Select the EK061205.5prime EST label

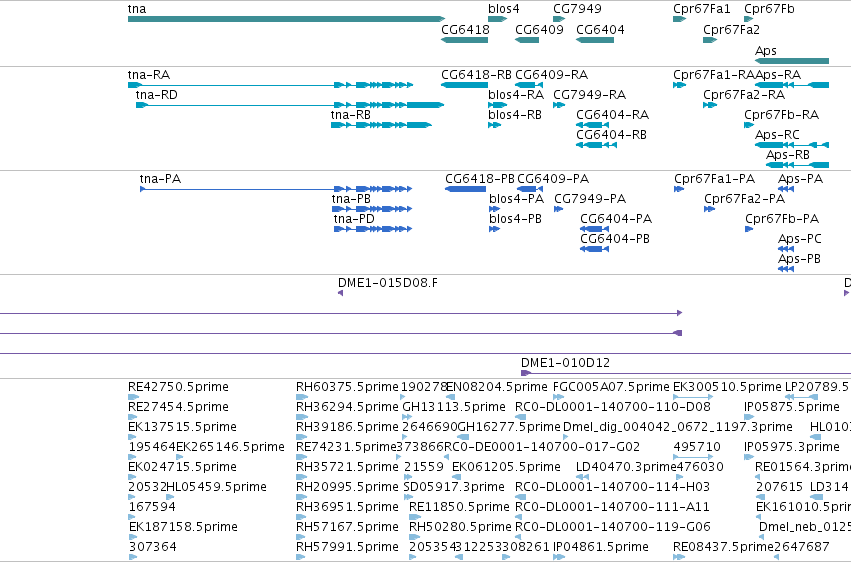point(506,468)
